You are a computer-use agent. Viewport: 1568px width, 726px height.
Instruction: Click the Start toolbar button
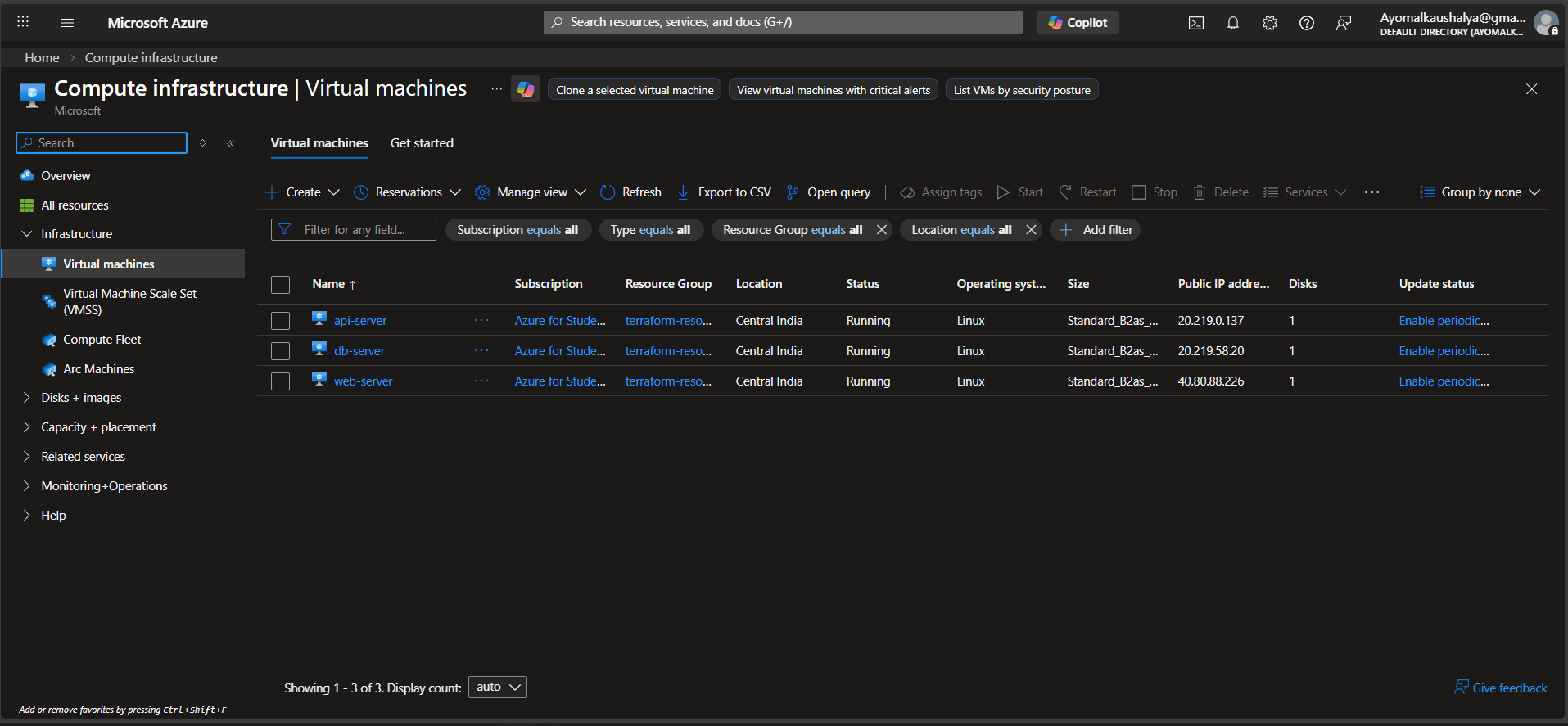(1019, 192)
